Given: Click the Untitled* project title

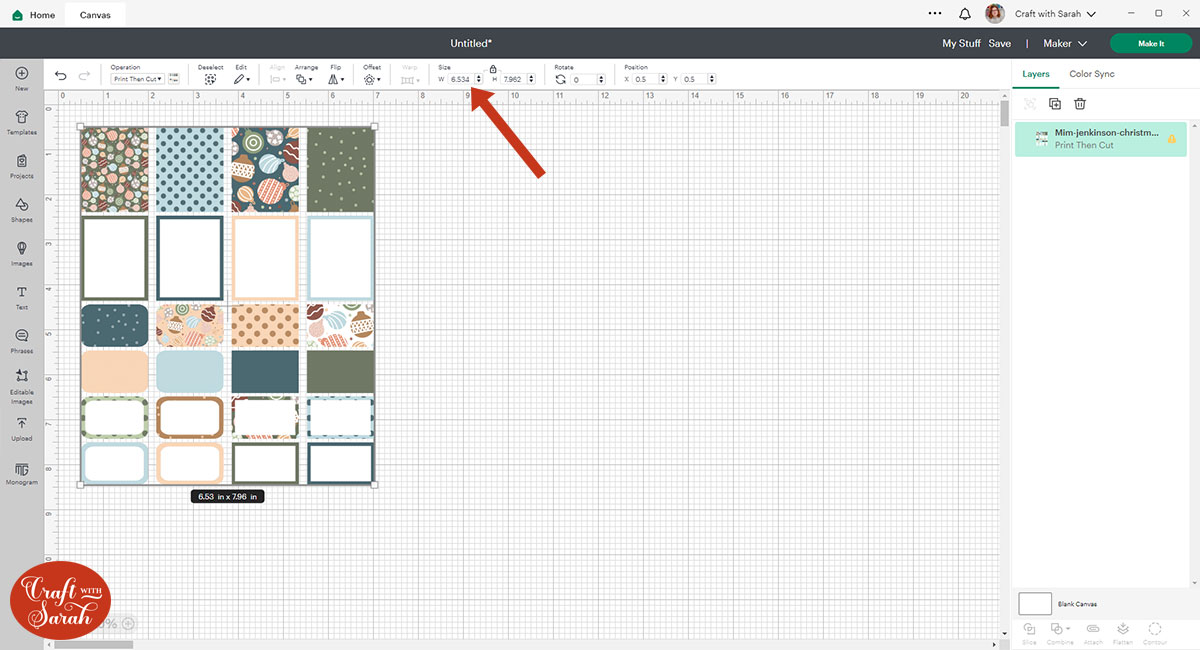Looking at the screenshot, I should 471,44.
